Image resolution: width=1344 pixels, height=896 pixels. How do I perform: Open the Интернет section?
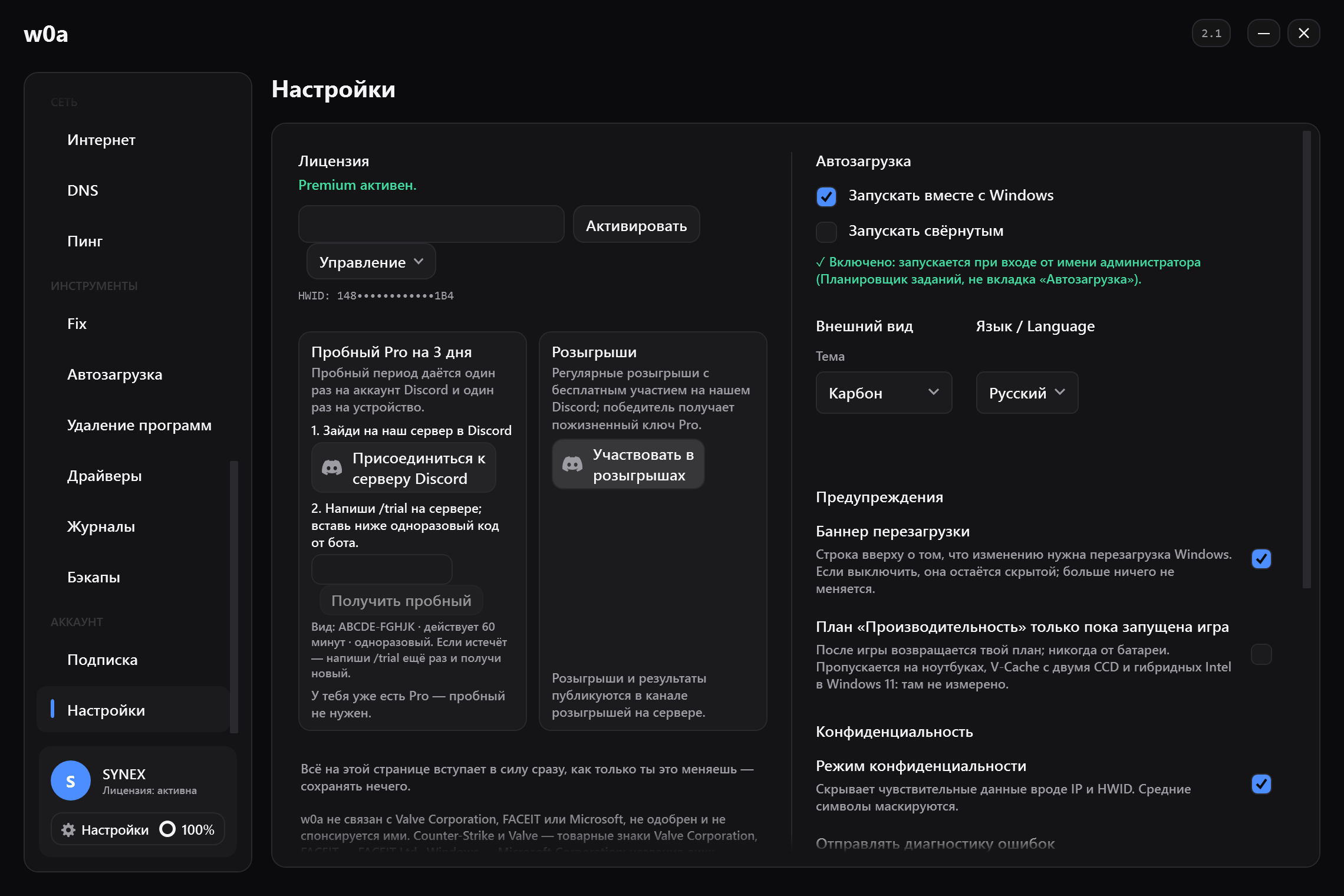pyautogui.click(x=133, y=140)
